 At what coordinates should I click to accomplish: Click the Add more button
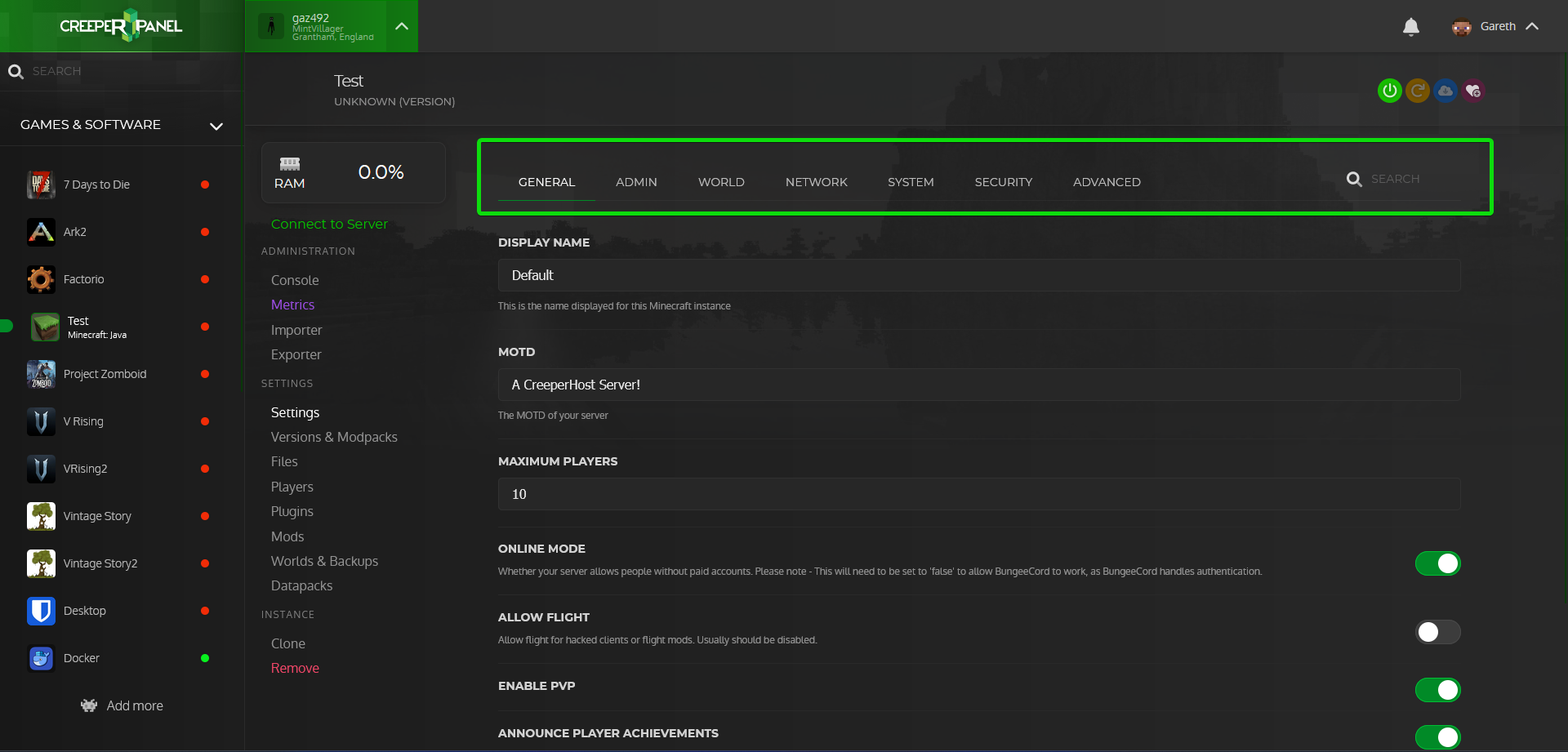[122, 705]
